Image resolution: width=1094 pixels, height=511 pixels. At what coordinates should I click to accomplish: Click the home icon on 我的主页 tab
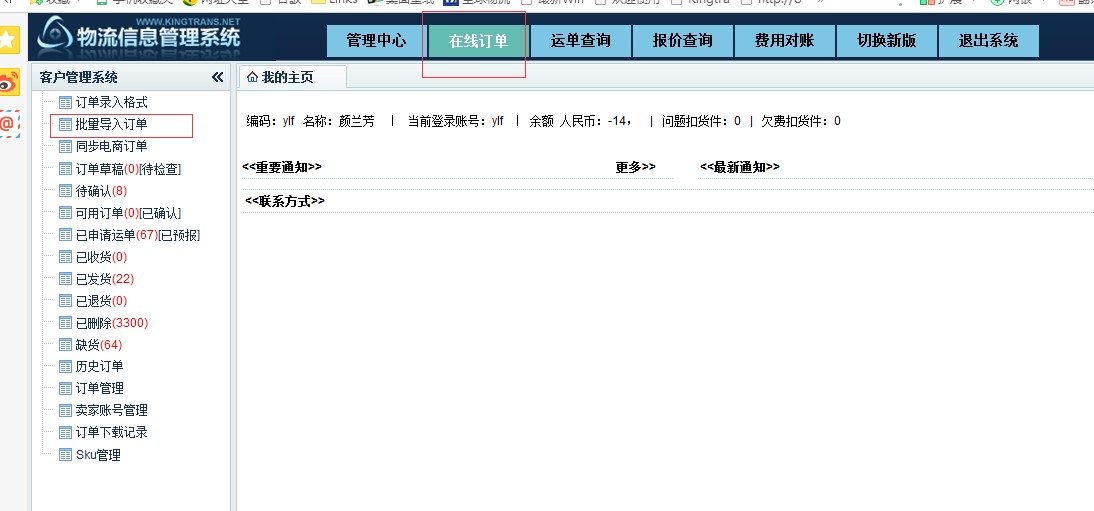click(252, 77)
